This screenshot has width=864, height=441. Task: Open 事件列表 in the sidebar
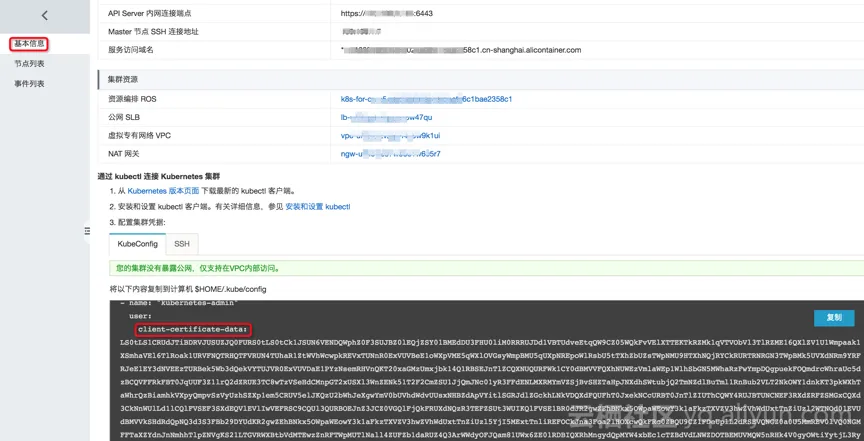point(29,84)
